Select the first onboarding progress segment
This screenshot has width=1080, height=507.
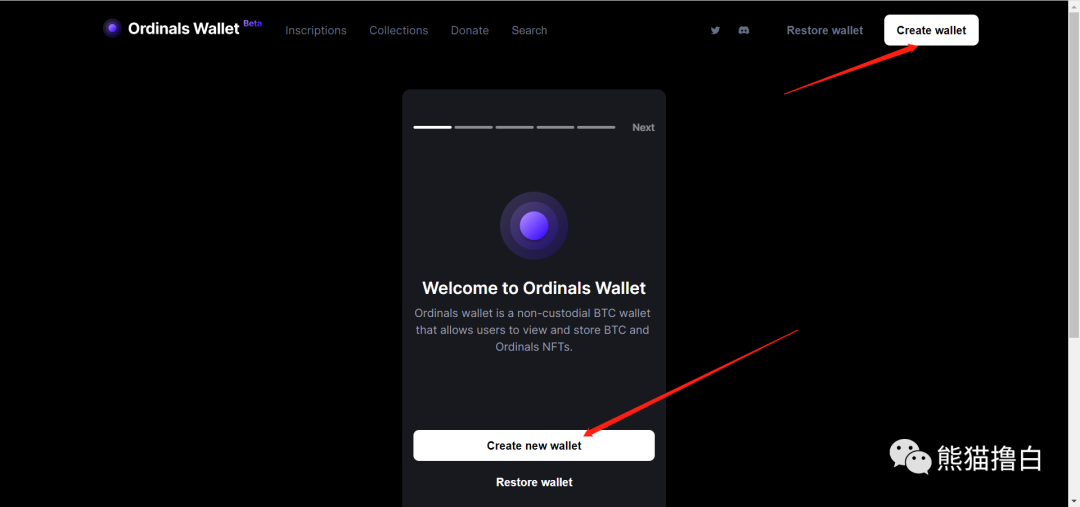(432, 127)
